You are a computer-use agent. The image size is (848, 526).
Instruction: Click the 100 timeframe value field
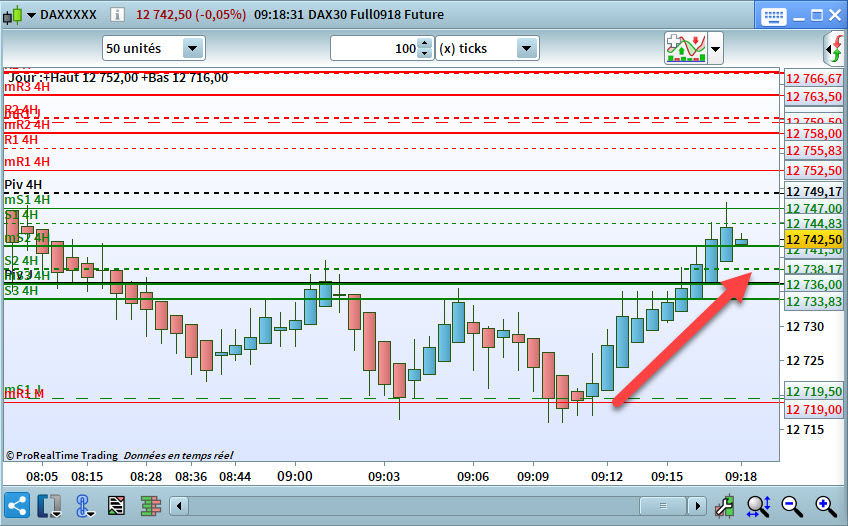pyautogui.click(x=374, y=49)
